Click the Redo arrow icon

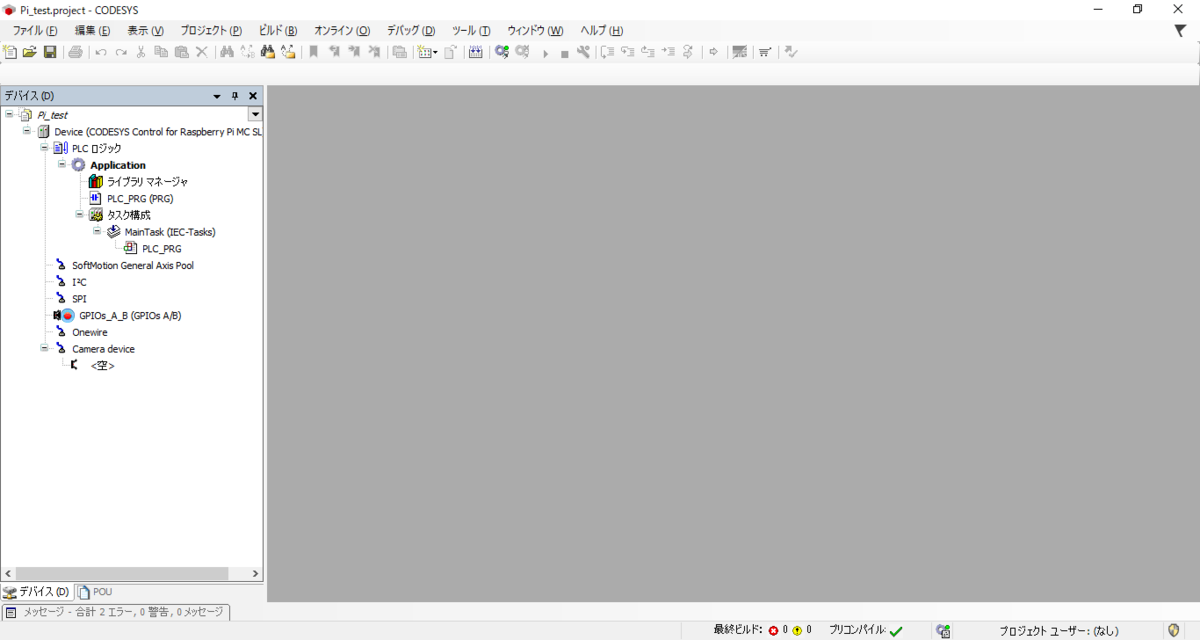click(x=121, y=52)
